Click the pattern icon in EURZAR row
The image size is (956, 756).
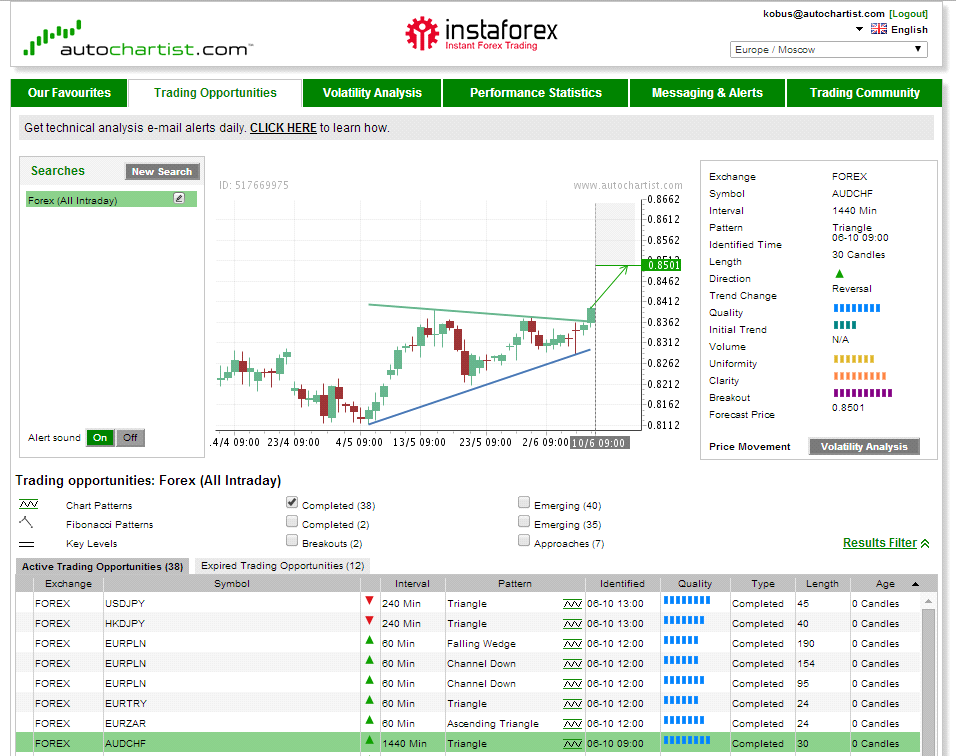coord(572,724)
